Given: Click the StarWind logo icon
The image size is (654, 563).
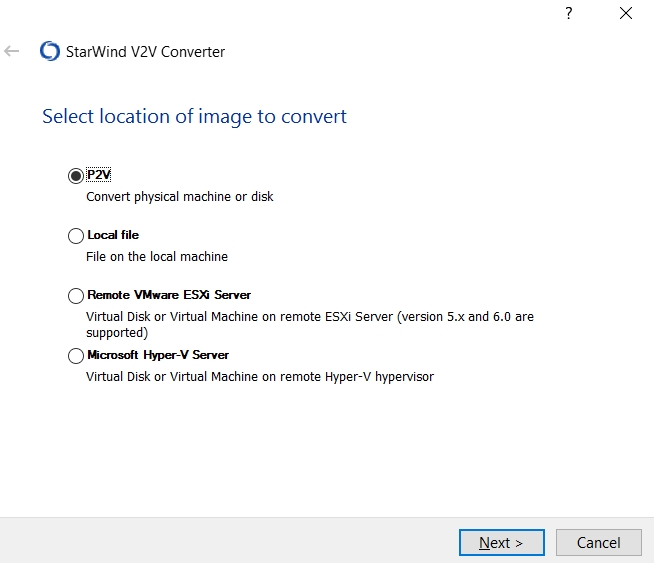Looking at the screenshot, I should (50, 51).
